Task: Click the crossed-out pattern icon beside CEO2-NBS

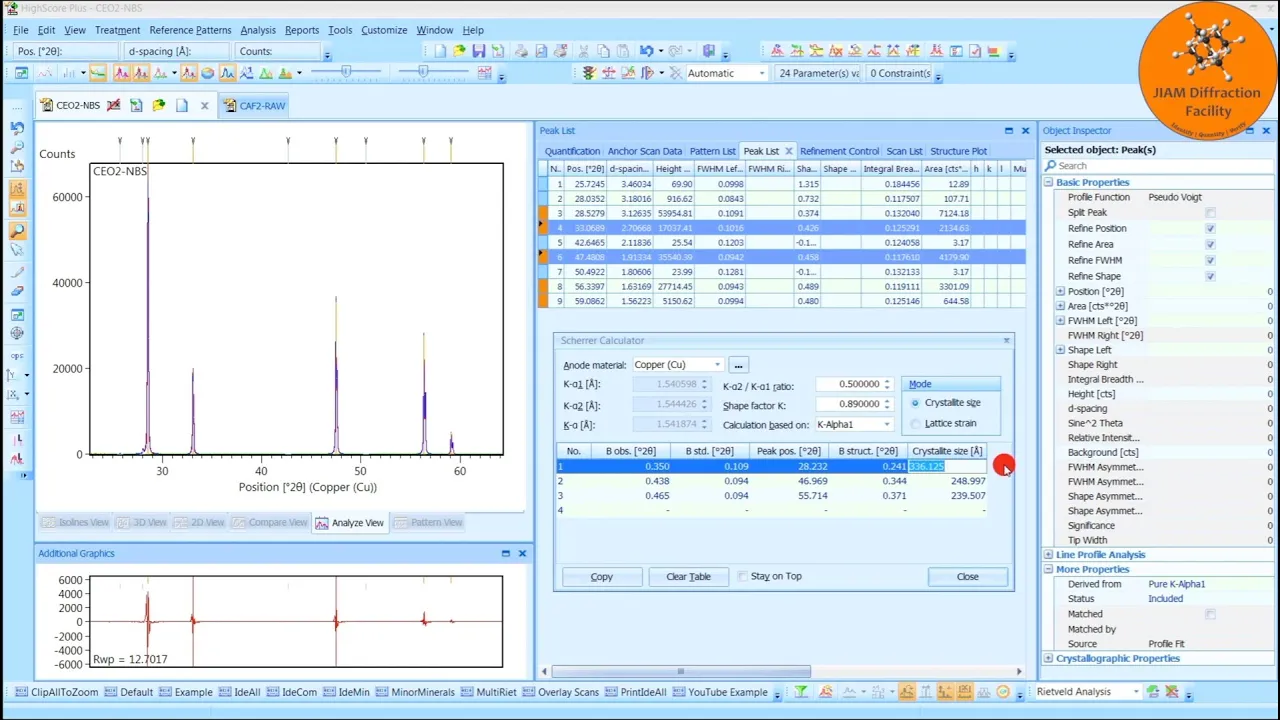Action: (x=114, y=105)
